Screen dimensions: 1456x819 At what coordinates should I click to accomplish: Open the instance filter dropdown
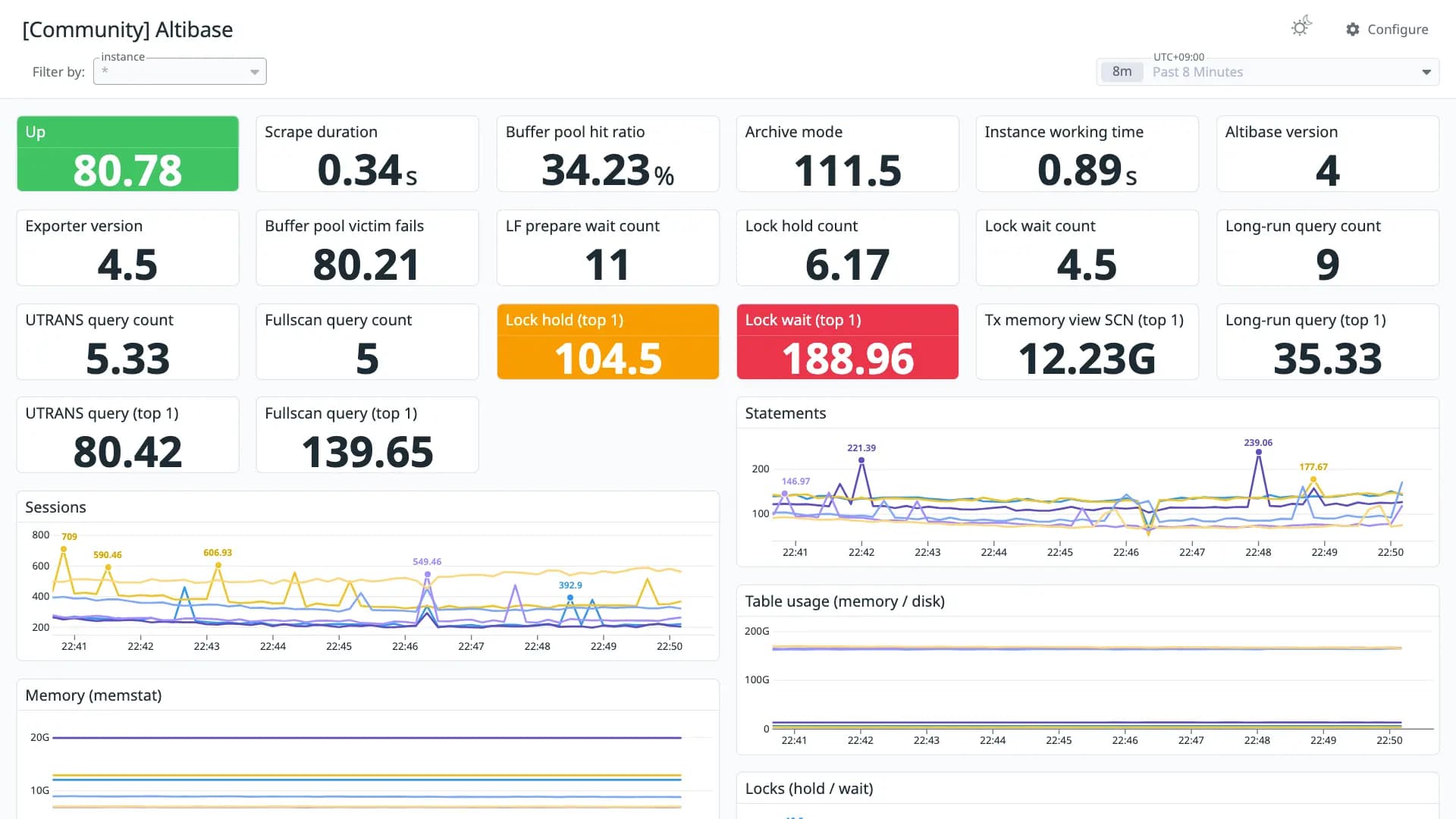pyautogui.click(x=180, y=71)
